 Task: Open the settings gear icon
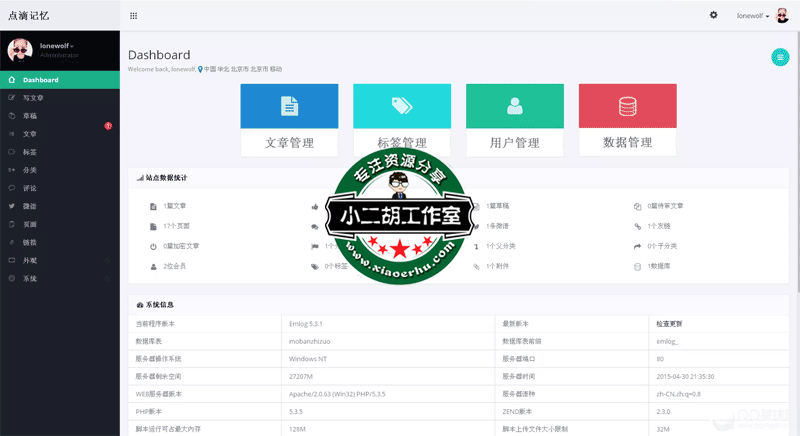pos(713,15)
